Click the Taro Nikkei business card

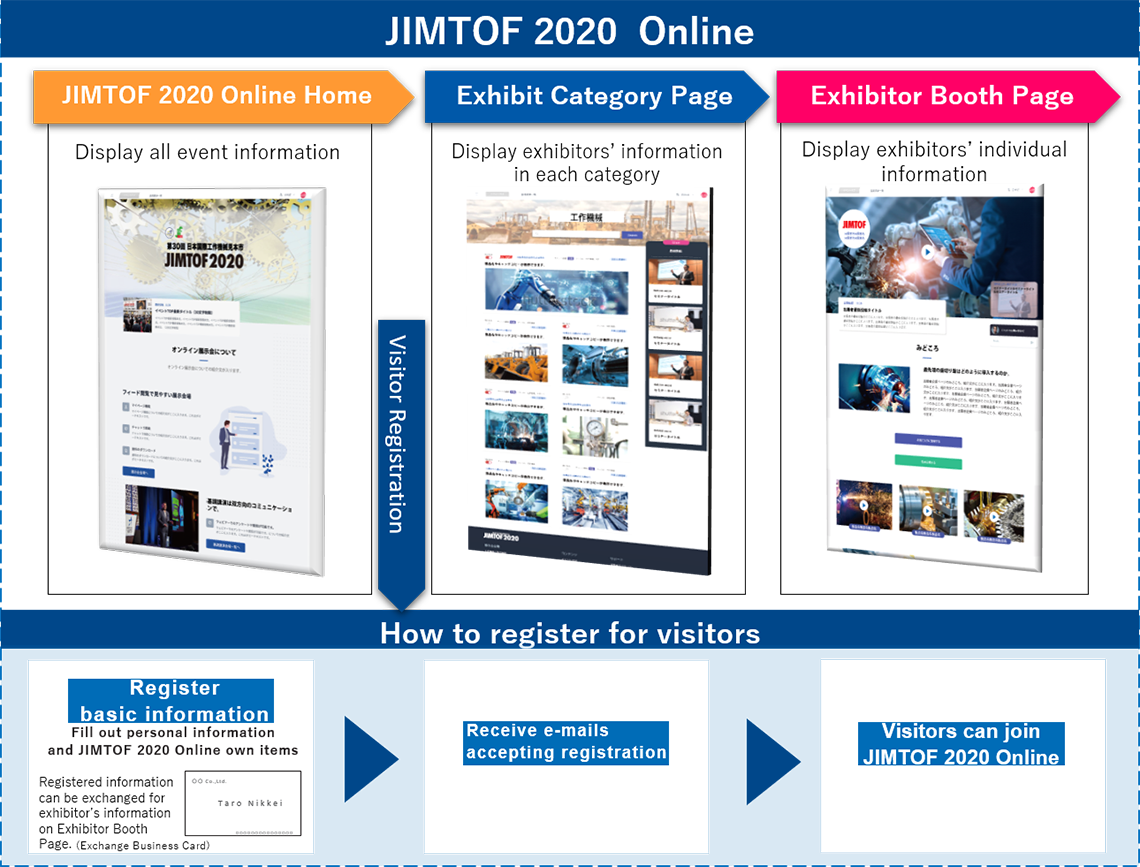pos(243,803)
